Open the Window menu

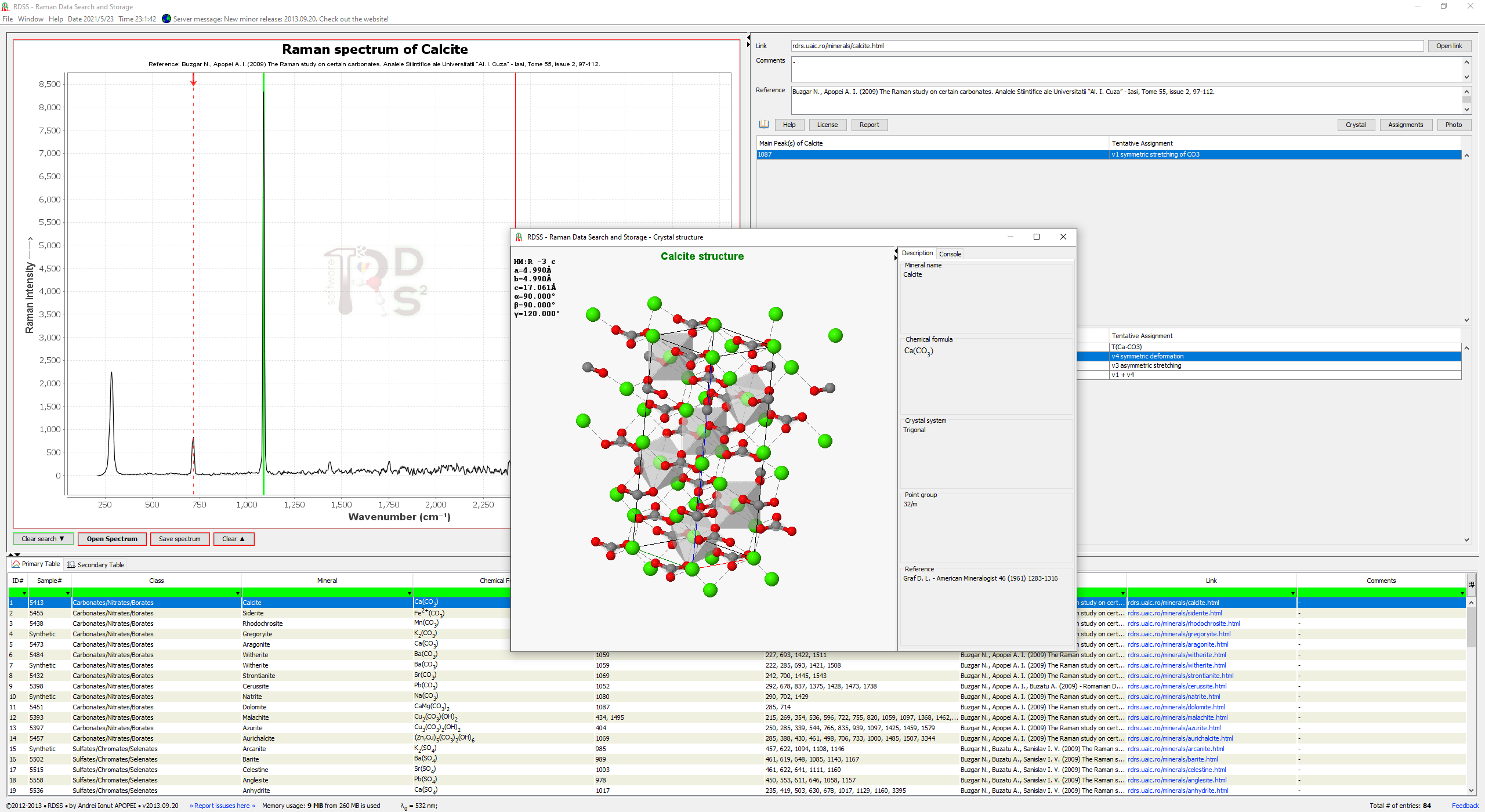[x=31, y=19]
